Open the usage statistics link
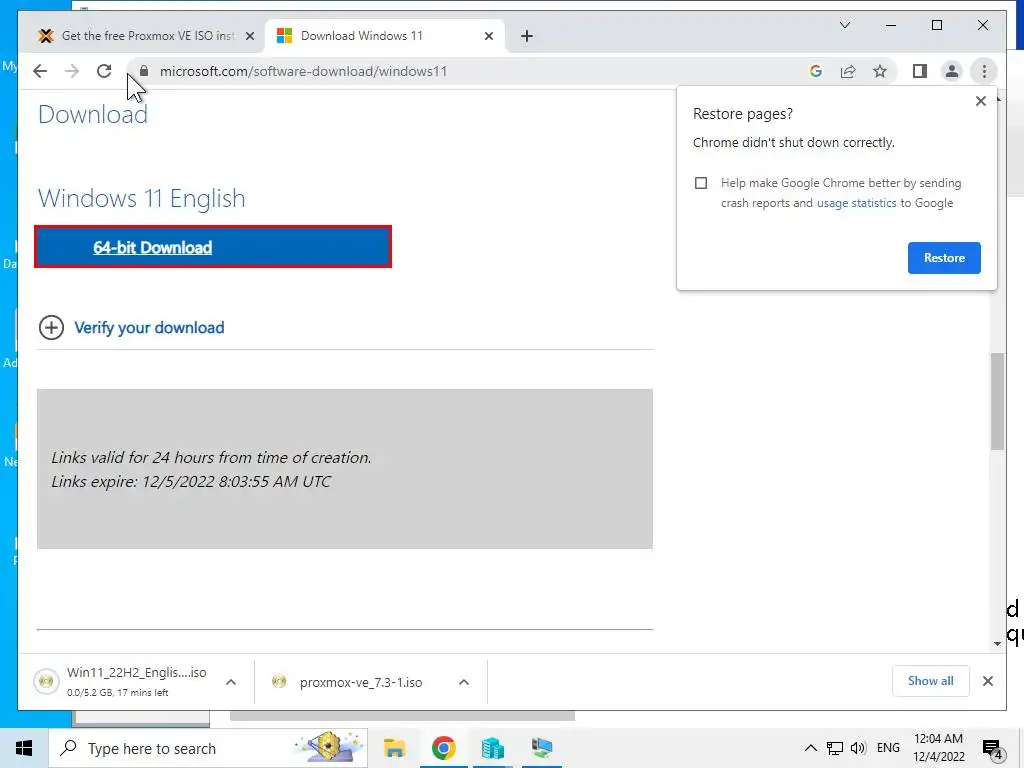 (x=856, y=203)
